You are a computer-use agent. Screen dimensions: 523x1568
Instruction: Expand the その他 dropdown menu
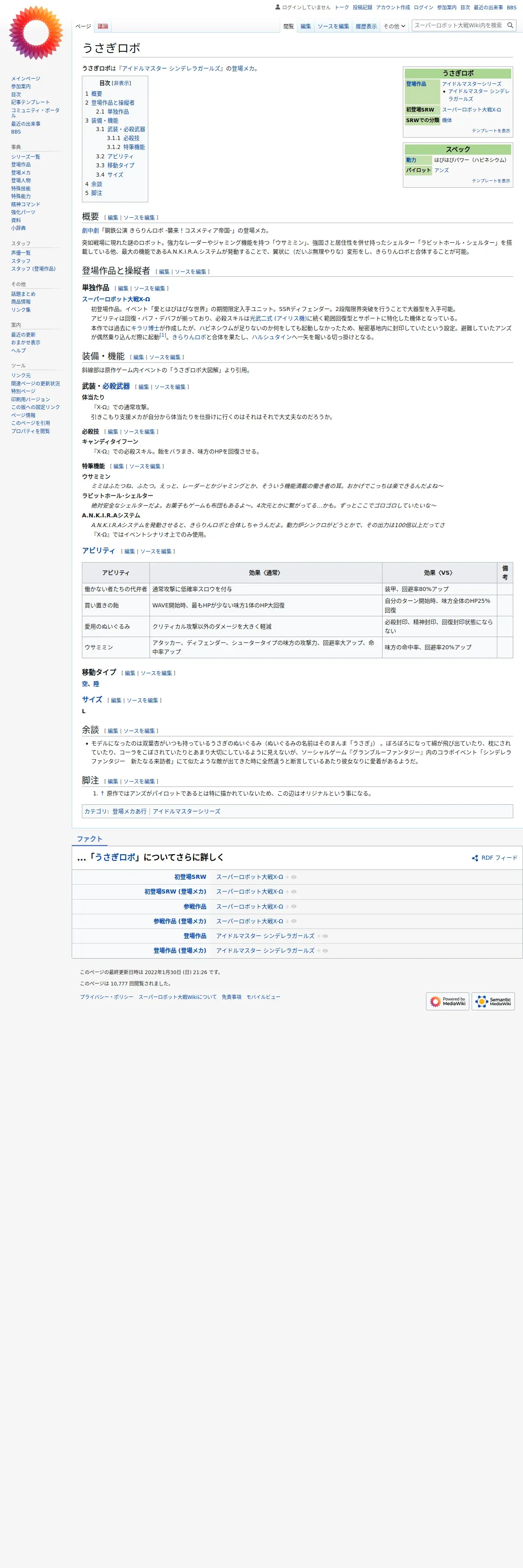[x=394, y=26]
